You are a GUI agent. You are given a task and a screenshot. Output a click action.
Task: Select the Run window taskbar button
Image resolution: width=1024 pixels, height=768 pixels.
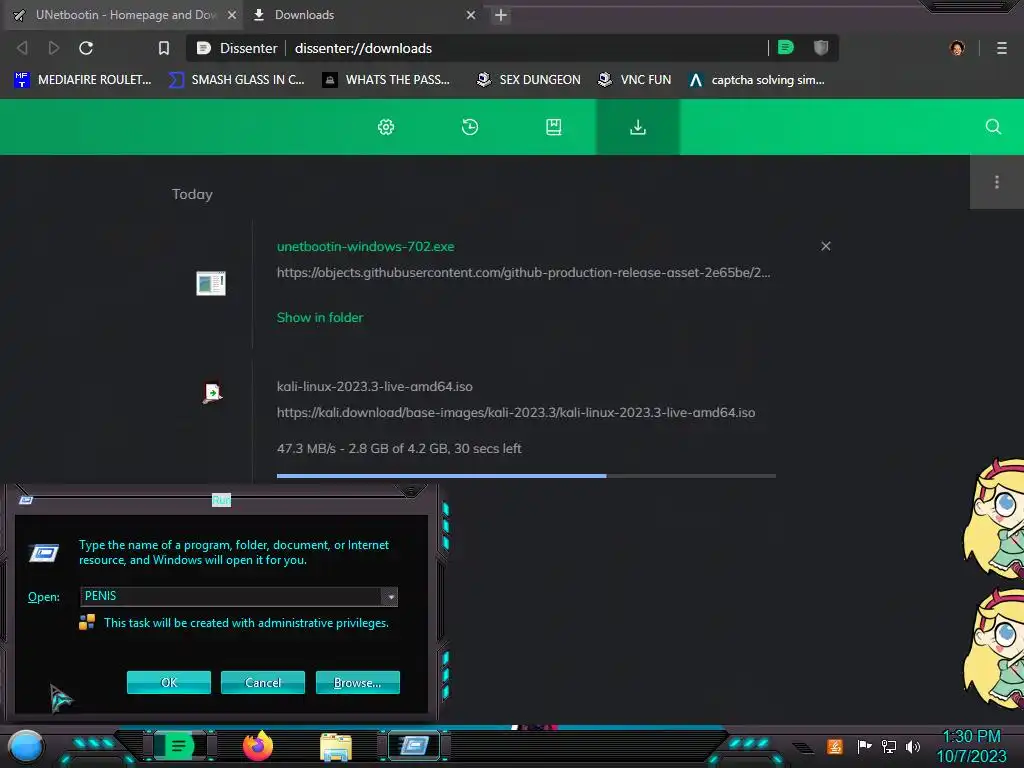click(414, 746)
